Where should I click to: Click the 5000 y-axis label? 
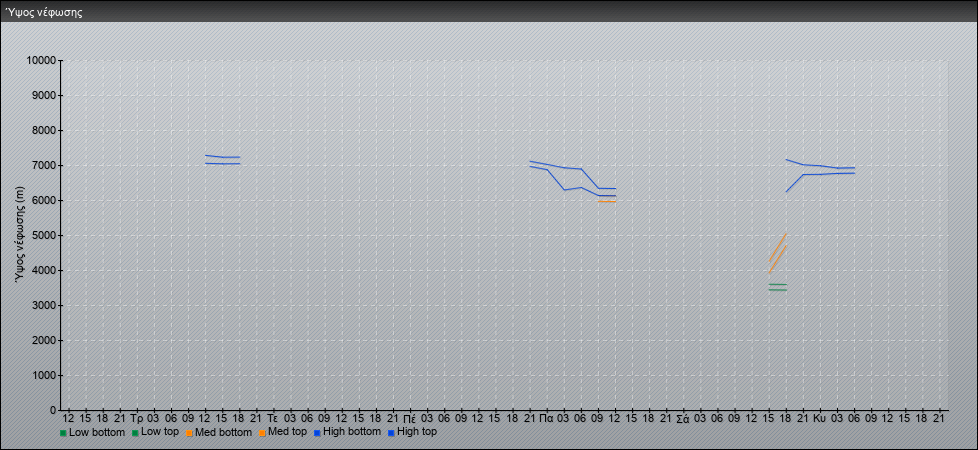tap(44, 235)
